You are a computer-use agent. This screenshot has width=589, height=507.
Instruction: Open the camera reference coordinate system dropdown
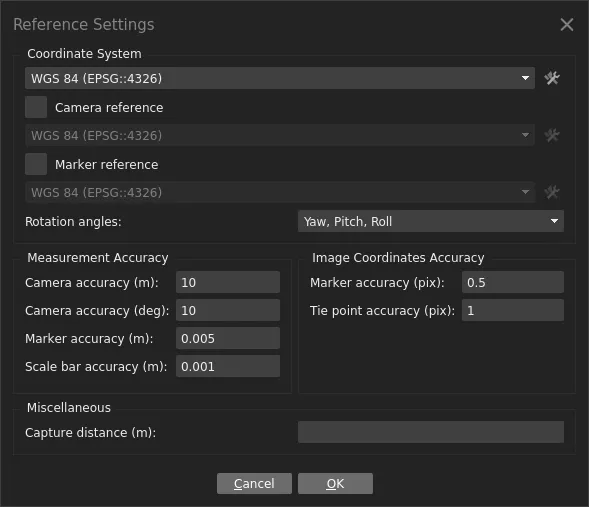click(280, 135)
